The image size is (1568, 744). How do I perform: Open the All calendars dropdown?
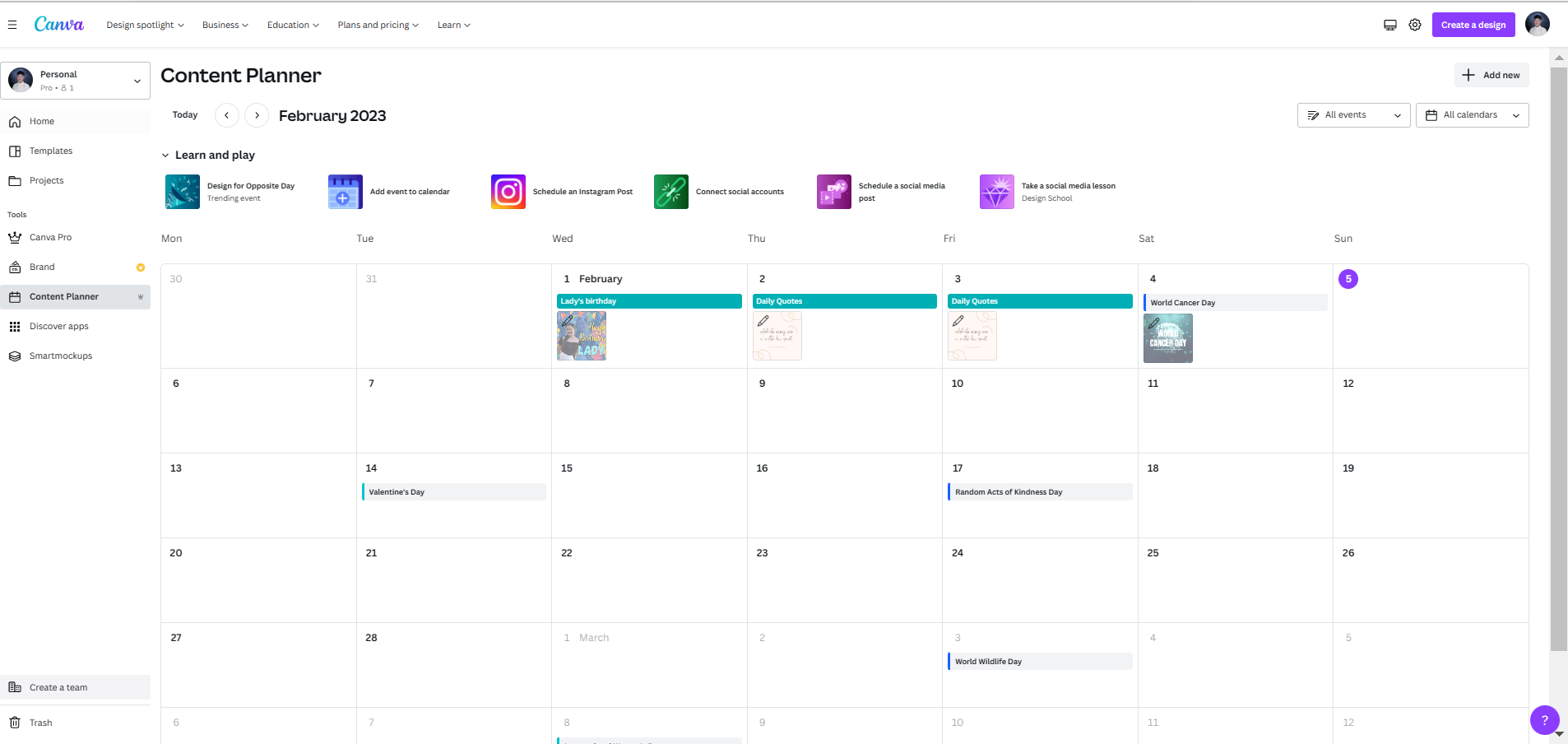[x=1473, y=115]
